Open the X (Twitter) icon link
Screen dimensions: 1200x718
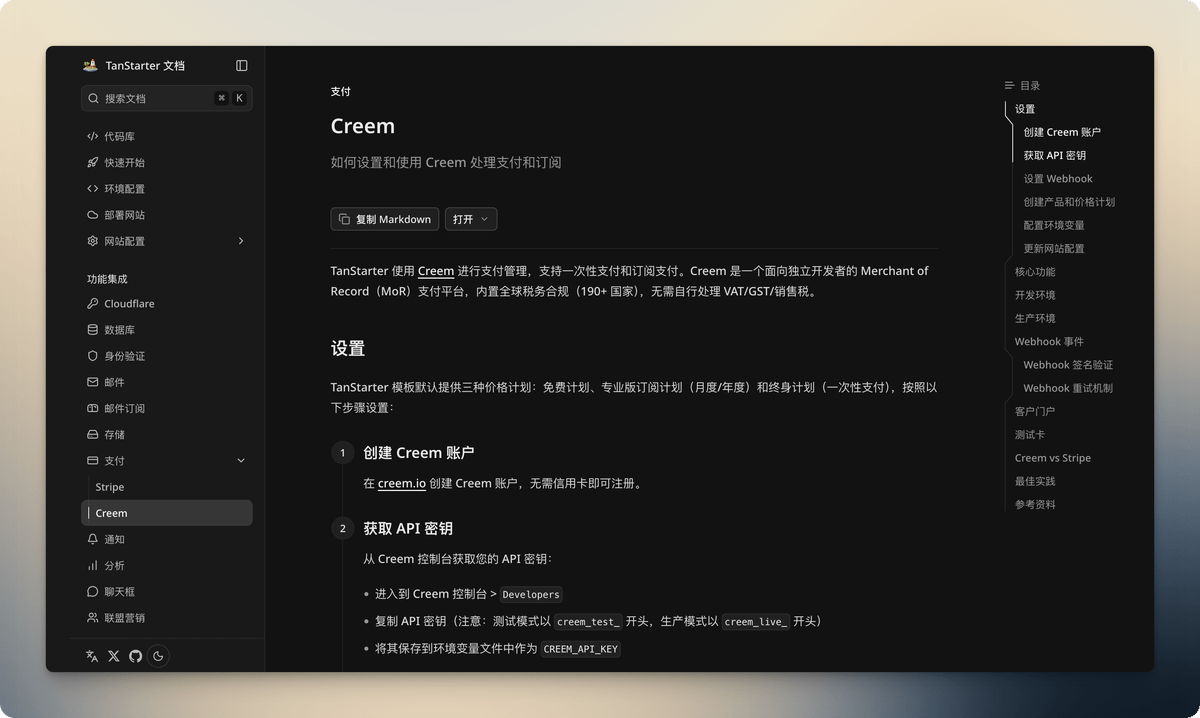point(113,656)
